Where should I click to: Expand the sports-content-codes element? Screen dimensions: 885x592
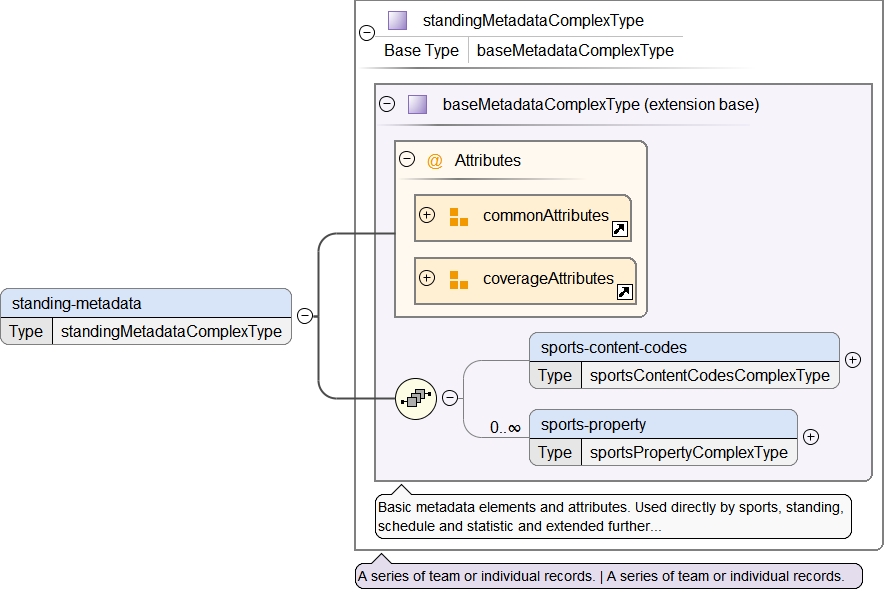(853, 360)
